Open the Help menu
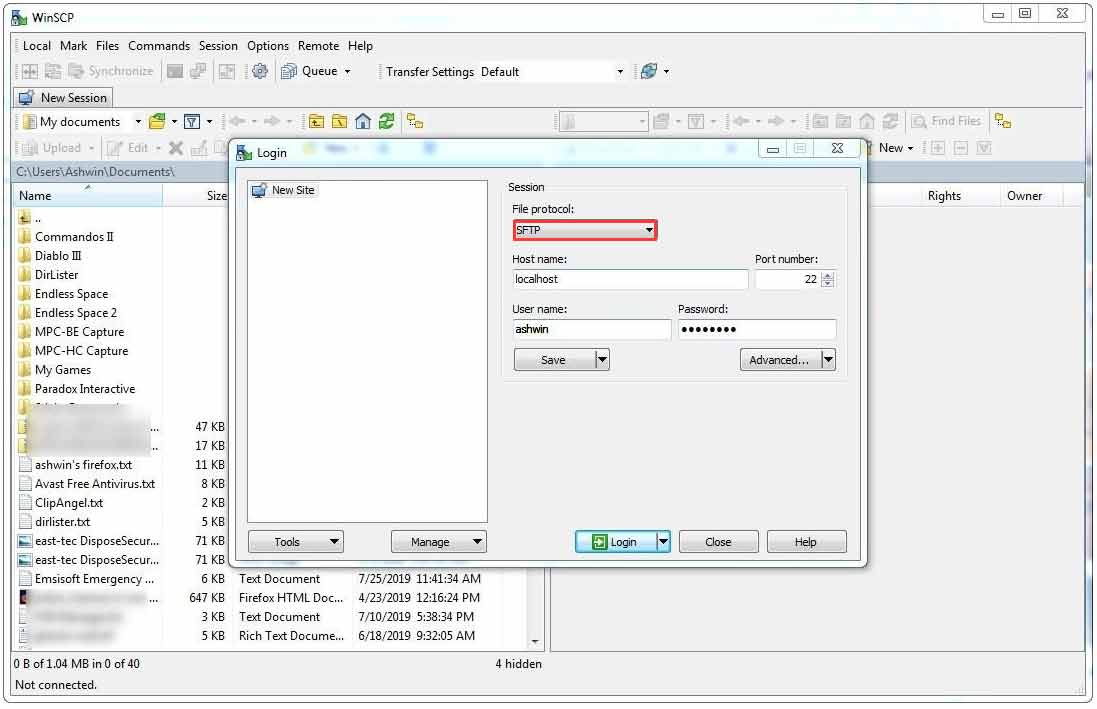 click(x=360, y=46)
